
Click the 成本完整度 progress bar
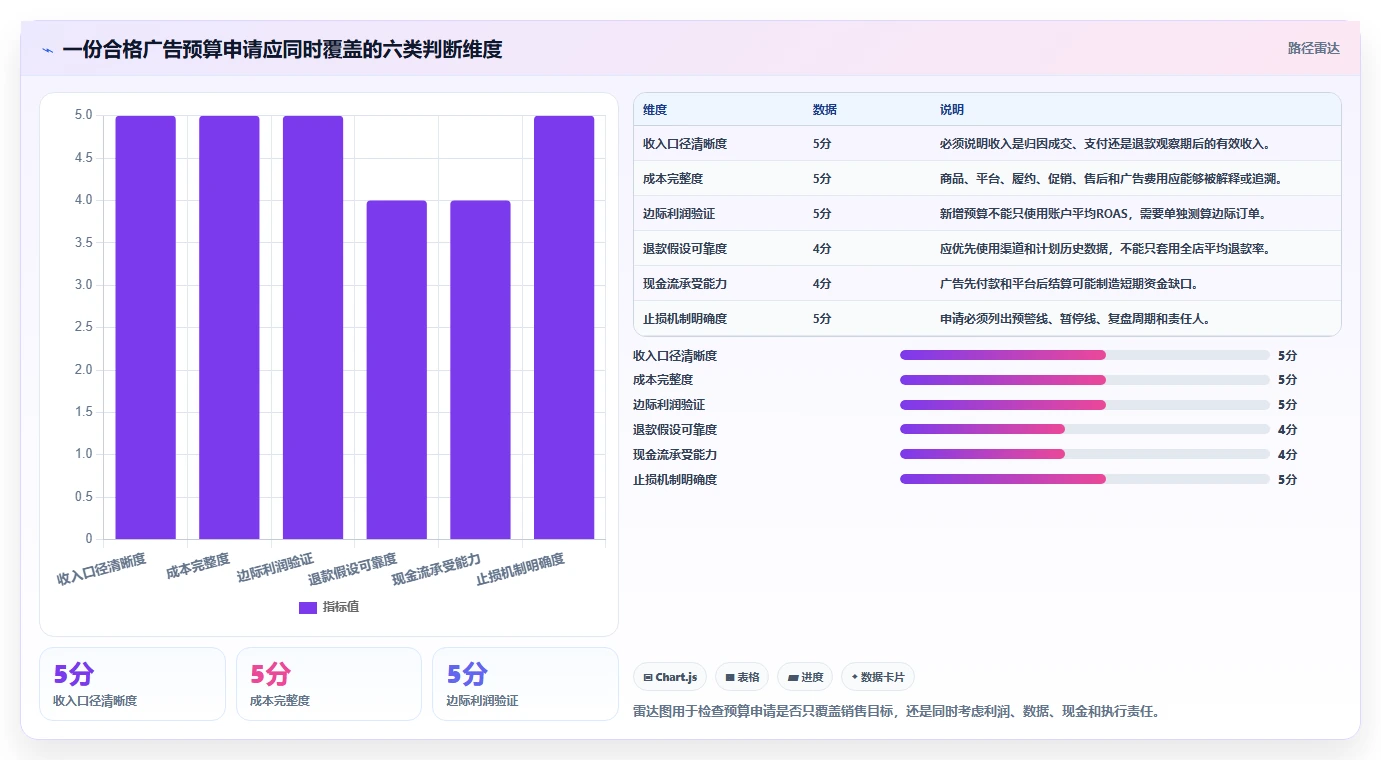point(1085,380)
